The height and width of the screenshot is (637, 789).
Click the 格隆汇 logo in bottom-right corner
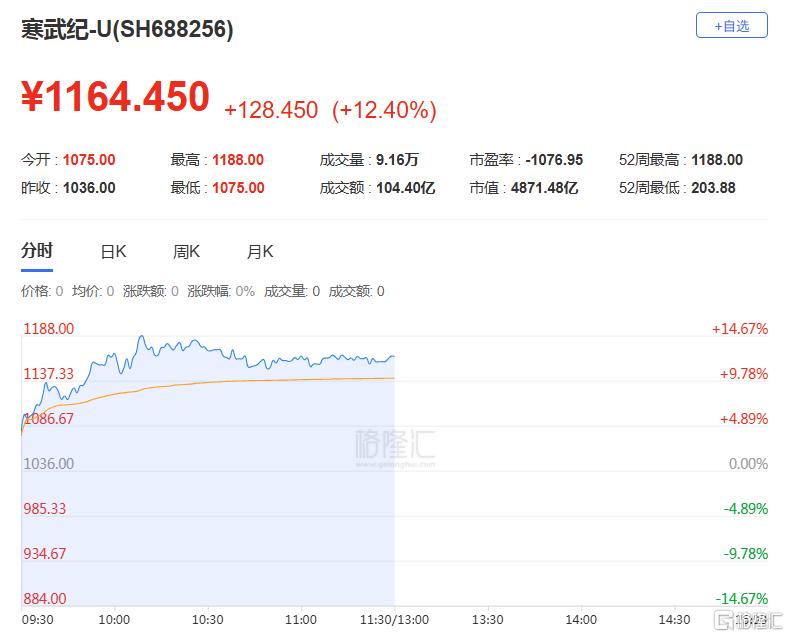pyautogui.click(x=741, y=622)
